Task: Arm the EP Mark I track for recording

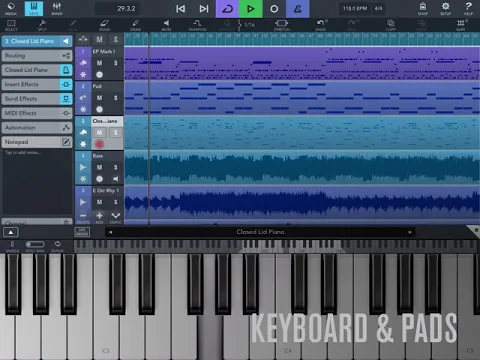Action: click(99, 75)
